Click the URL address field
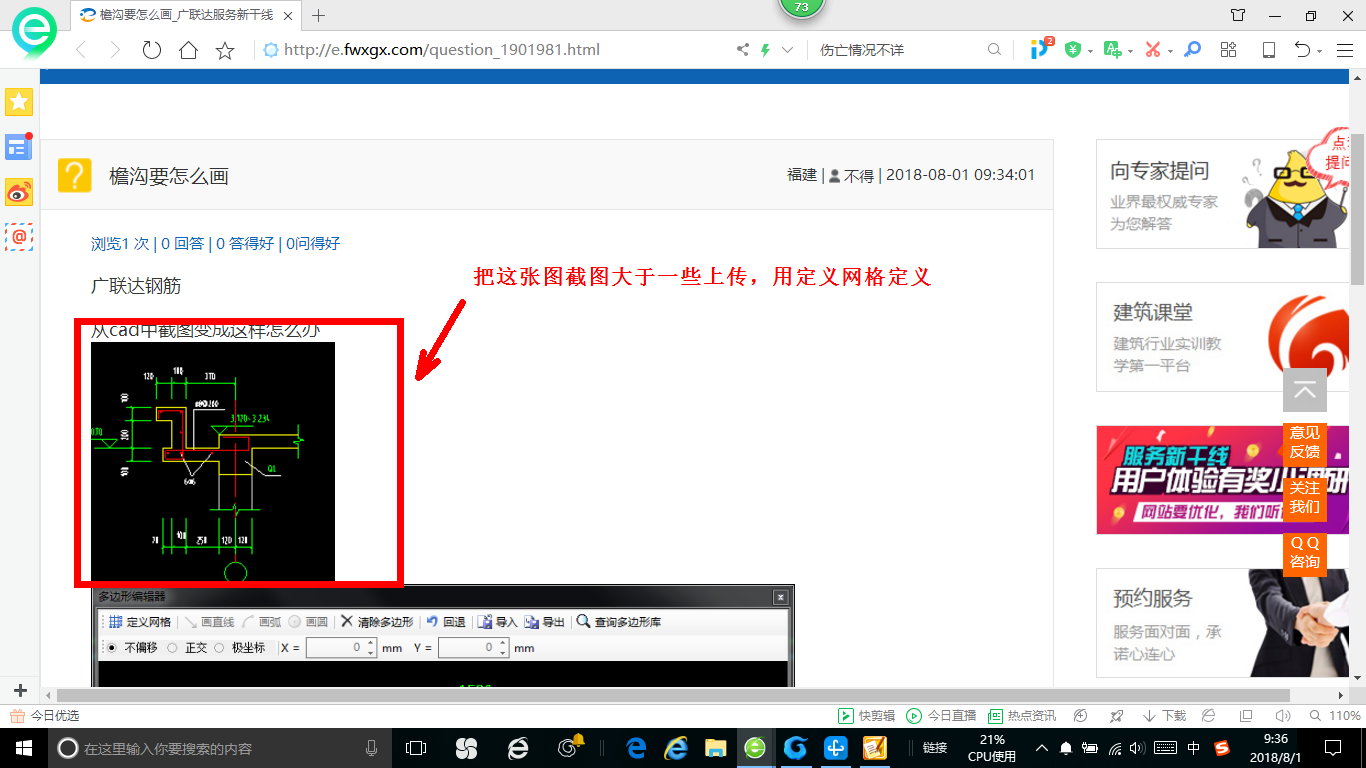Viewport: 1366px width, 768px height. 495,49
